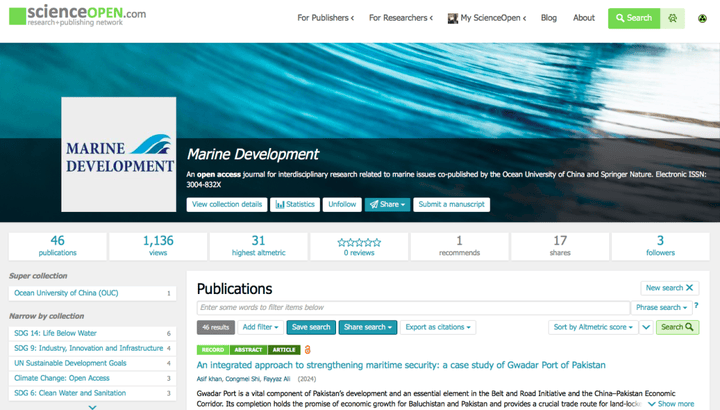Click author Fayyaz Ali
Image resolution: width=720 pixels, height=410 pixels.
(277, 379)
